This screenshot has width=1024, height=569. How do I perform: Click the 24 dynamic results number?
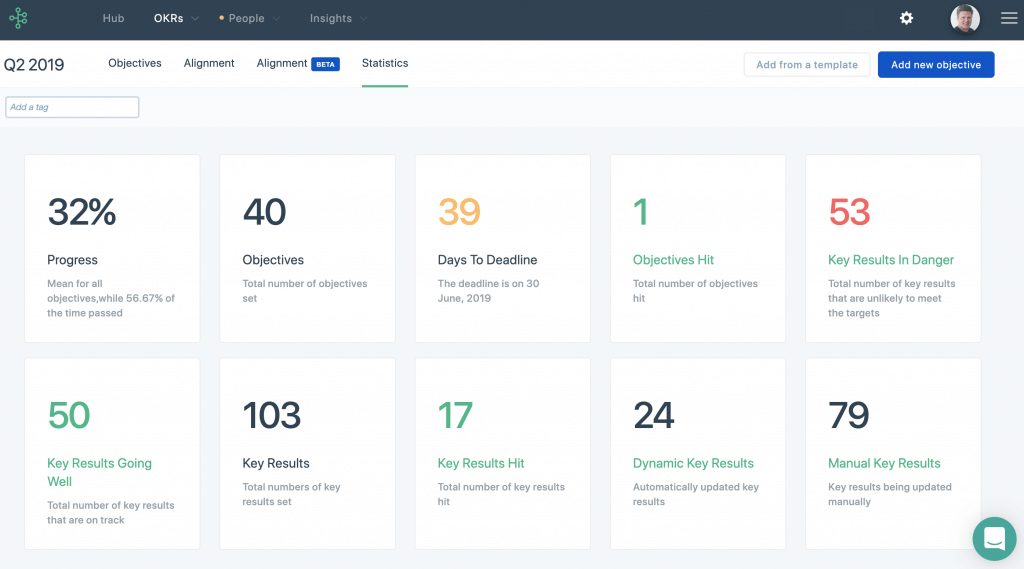pos(653,415)
